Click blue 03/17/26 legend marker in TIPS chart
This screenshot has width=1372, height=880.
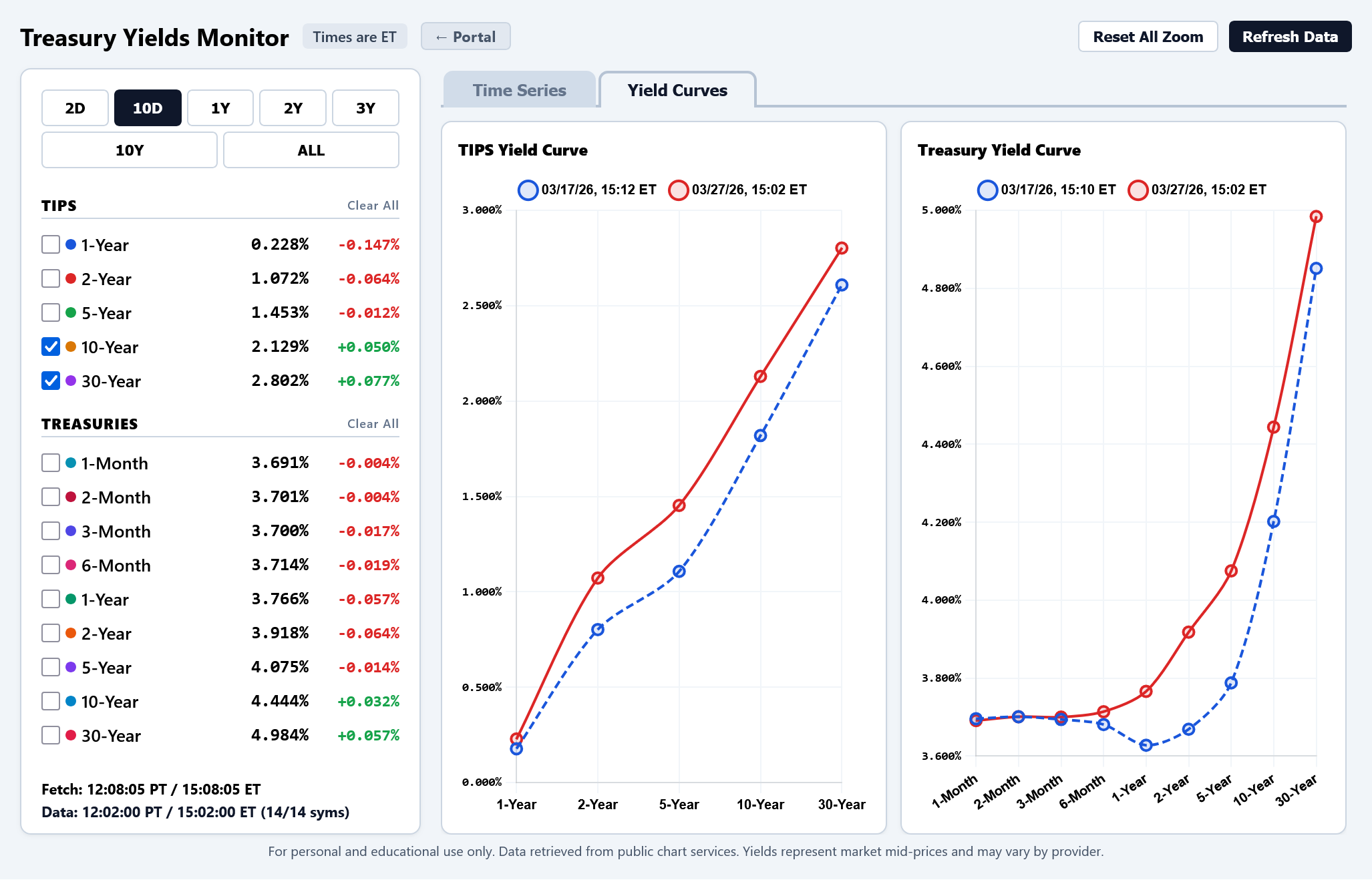528,190
